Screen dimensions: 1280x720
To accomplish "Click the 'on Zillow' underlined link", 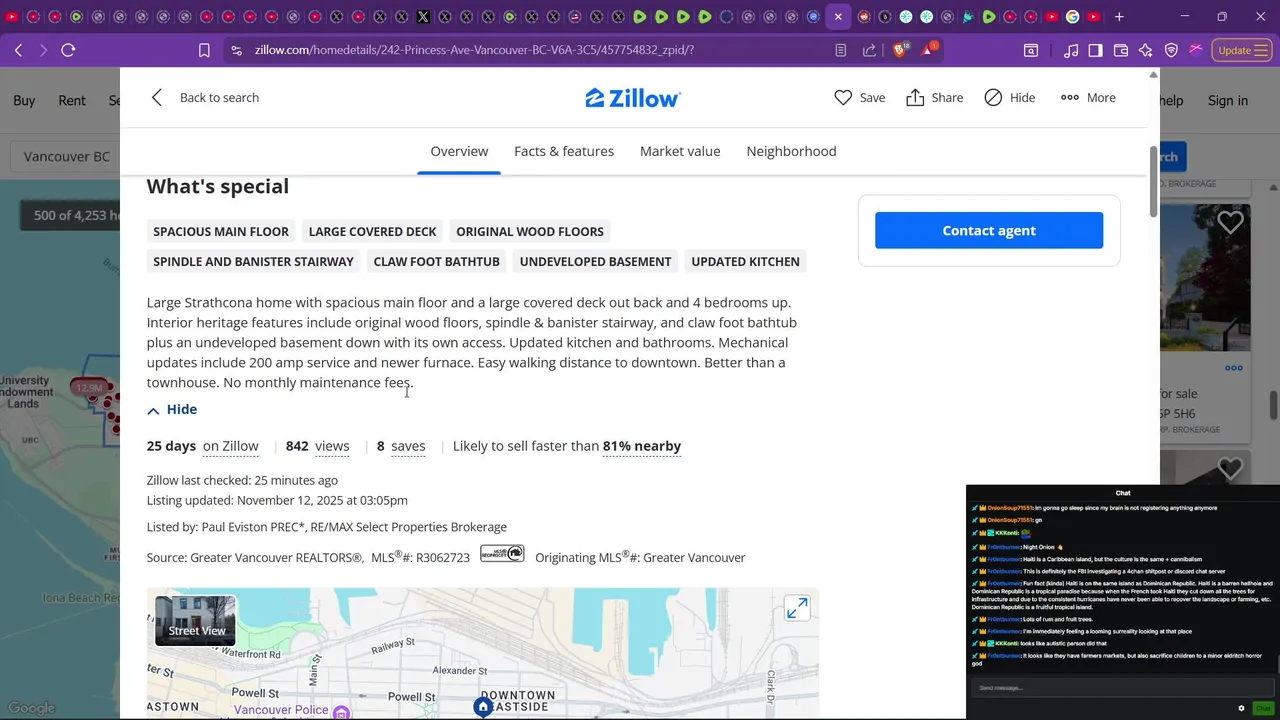I will 230,446.
